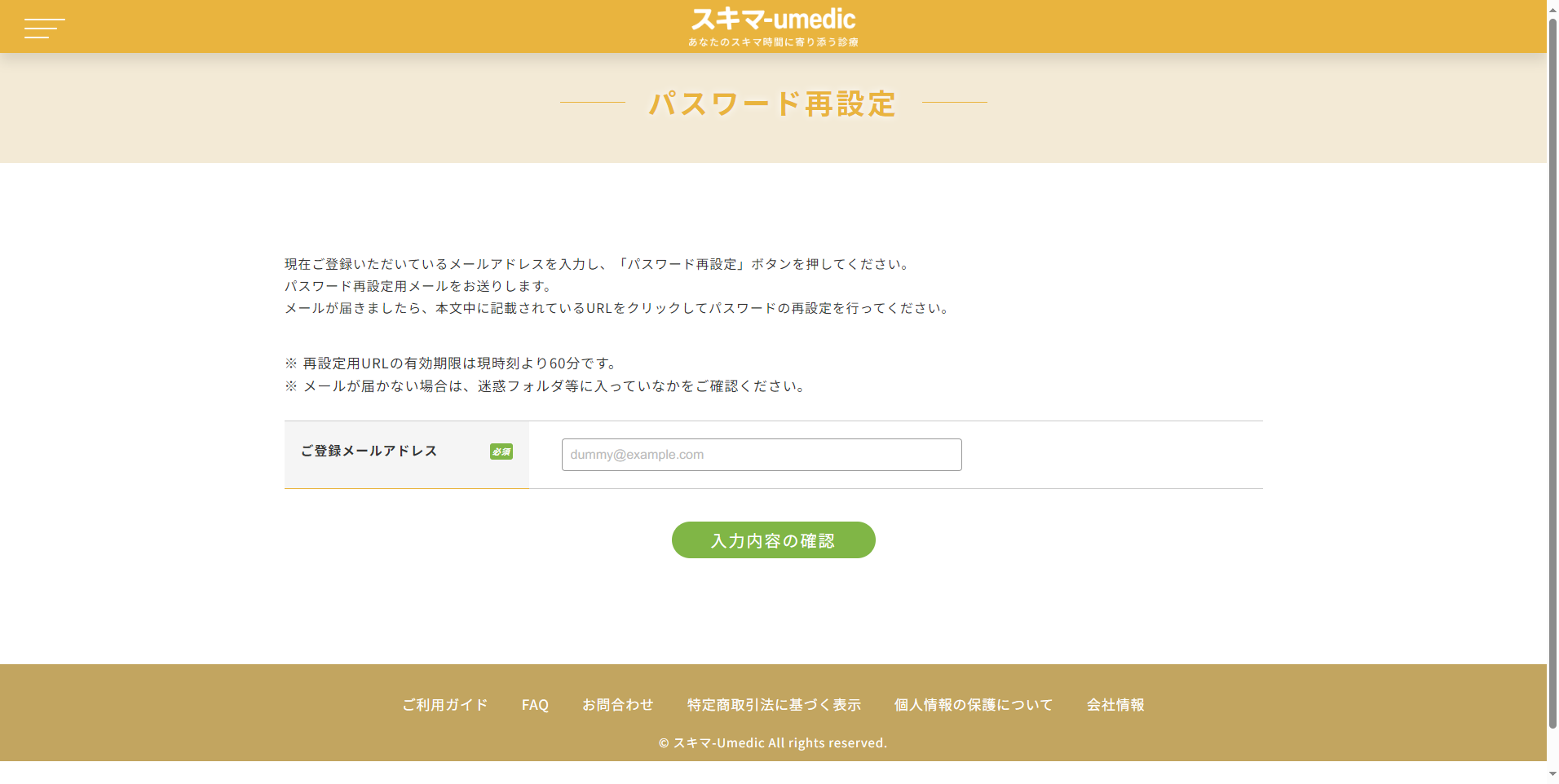Open 個人情報の保護について link
Screen dimensions: 1559x784
pos(973,705)
